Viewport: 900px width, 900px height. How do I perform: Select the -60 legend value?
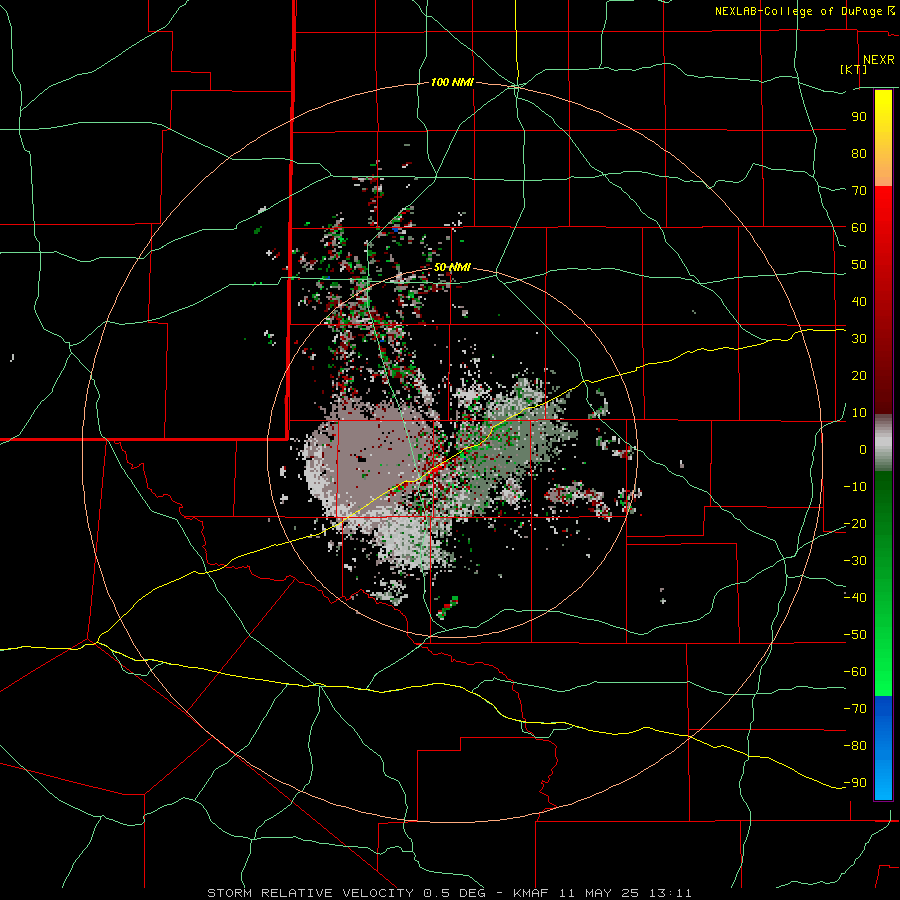855,672
